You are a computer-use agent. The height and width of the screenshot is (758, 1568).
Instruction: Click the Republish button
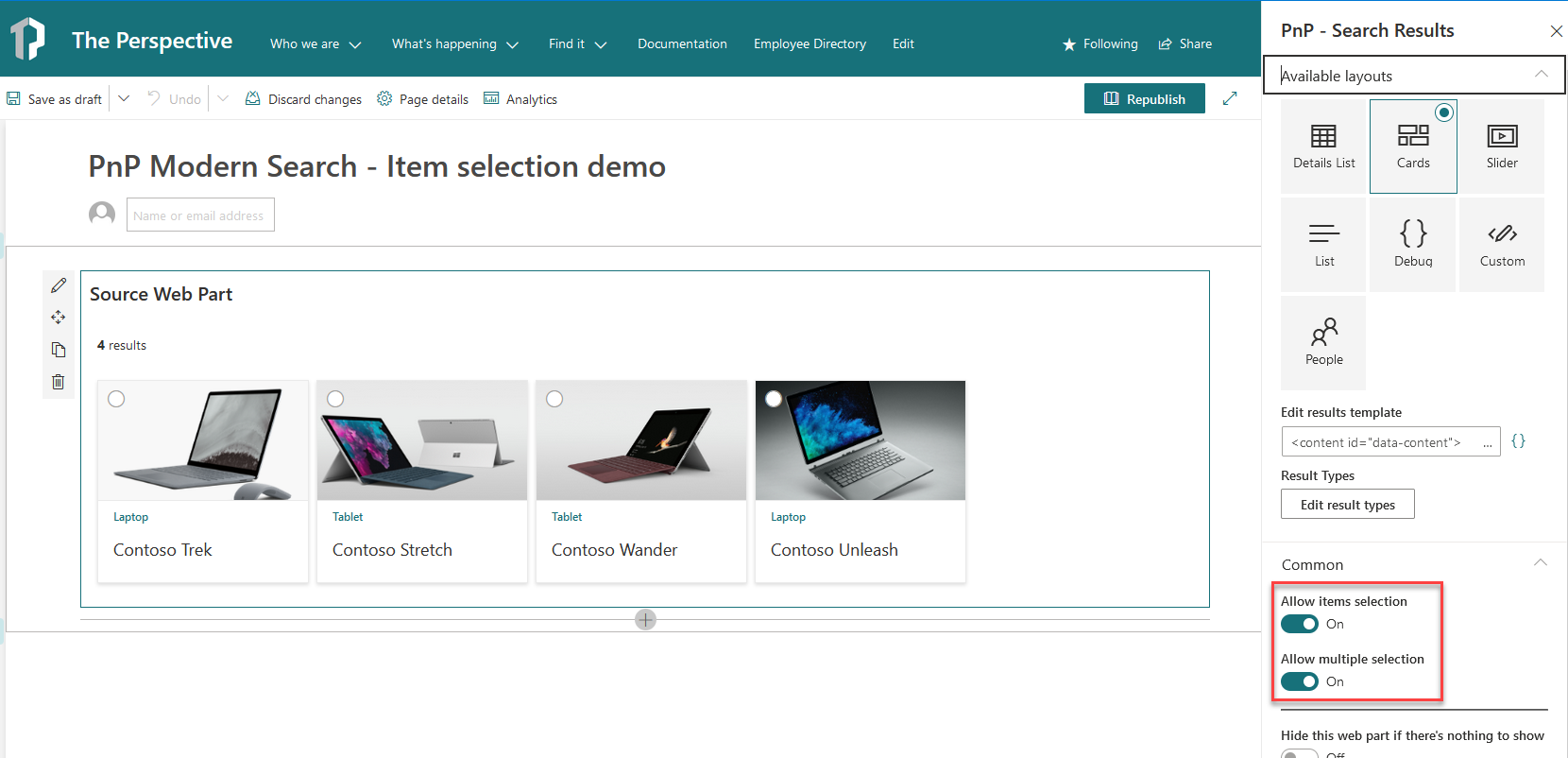1145,98
